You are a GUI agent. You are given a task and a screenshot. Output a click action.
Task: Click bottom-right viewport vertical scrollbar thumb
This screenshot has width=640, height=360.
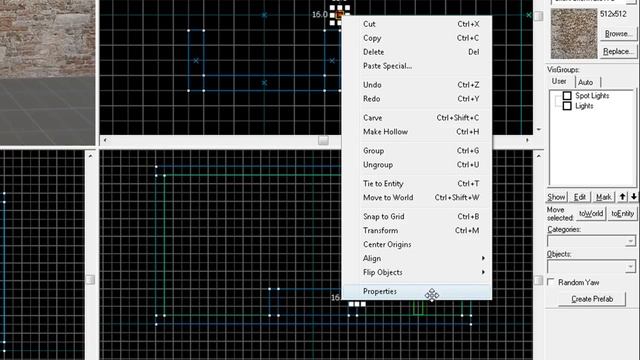click(539, 280)
